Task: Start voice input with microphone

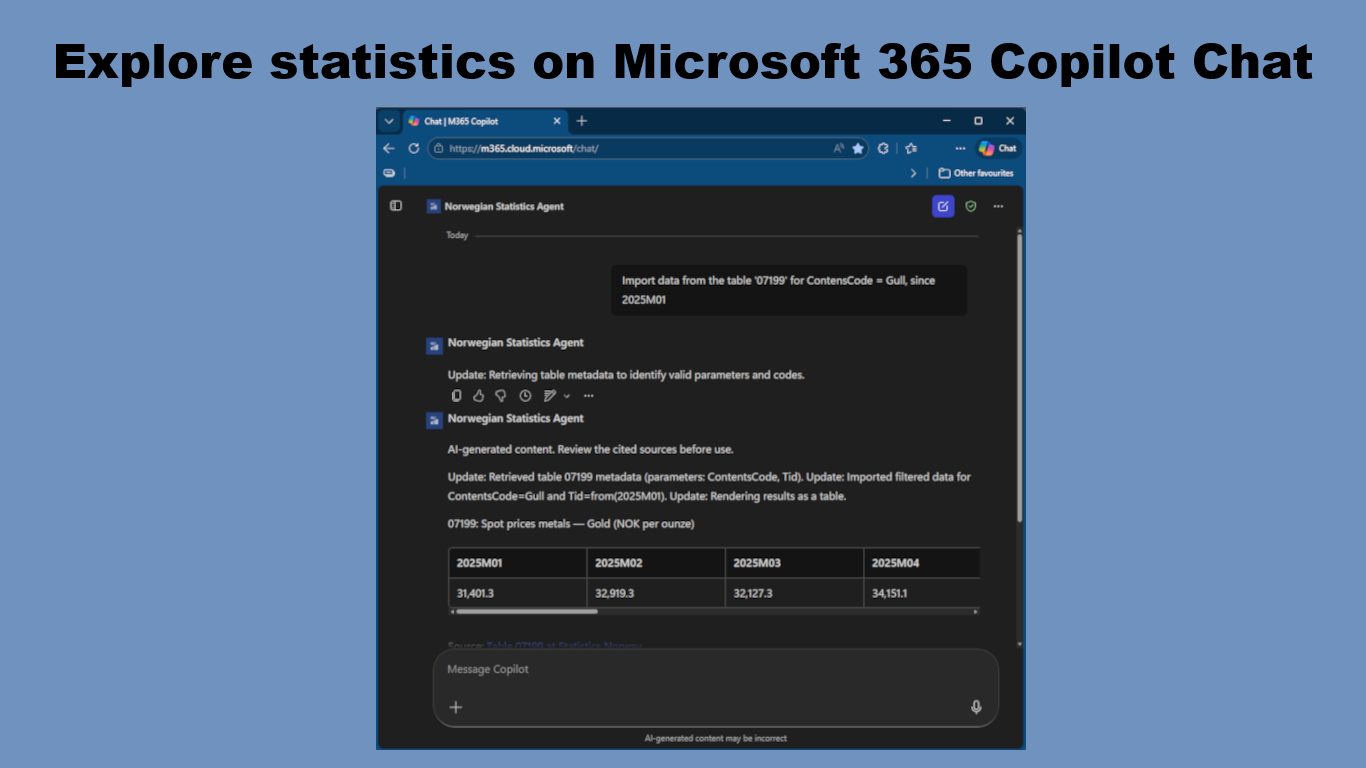Action: [x=976, y=707]
